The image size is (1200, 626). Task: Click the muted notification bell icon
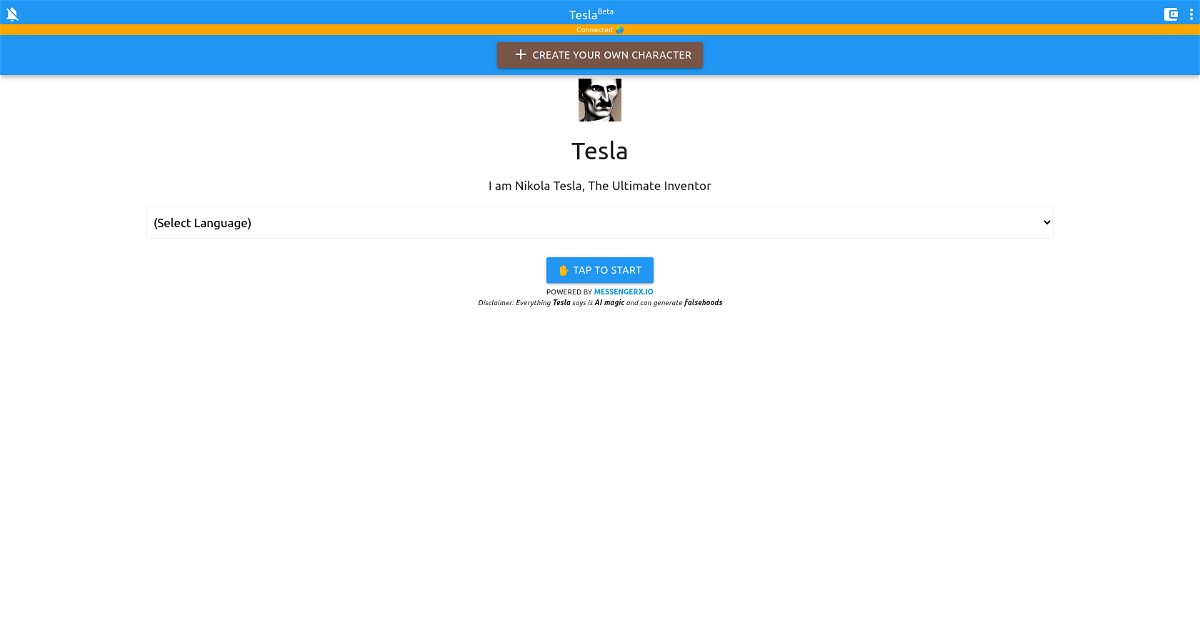[13, 14]
